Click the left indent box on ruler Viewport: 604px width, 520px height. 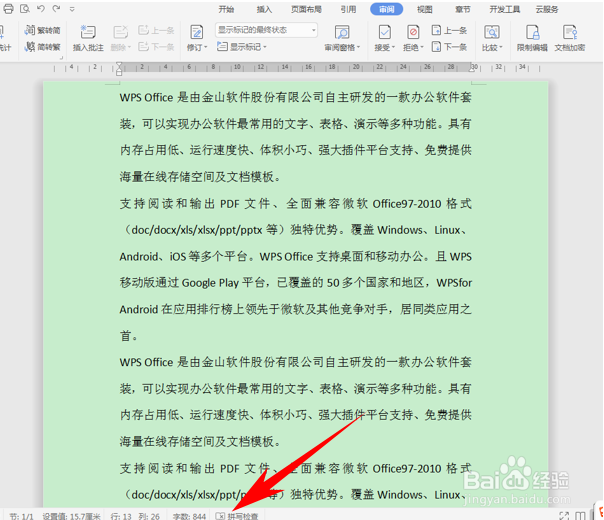pyautogui.click(x=119, y=73)
